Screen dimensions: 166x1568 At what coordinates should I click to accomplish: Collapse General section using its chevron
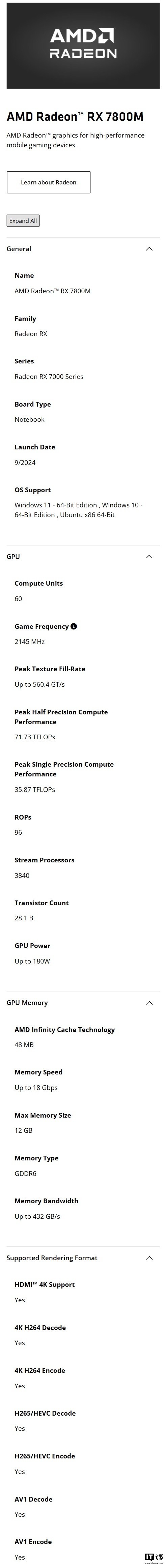[149, 249]
